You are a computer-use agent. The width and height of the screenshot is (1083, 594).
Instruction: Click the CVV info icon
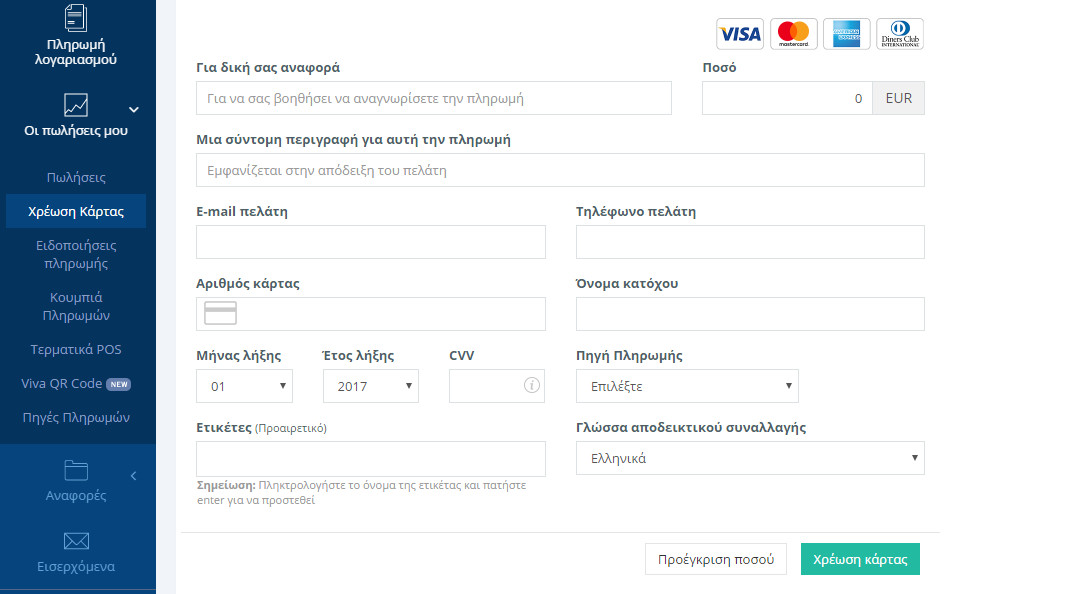pos(531,385)
